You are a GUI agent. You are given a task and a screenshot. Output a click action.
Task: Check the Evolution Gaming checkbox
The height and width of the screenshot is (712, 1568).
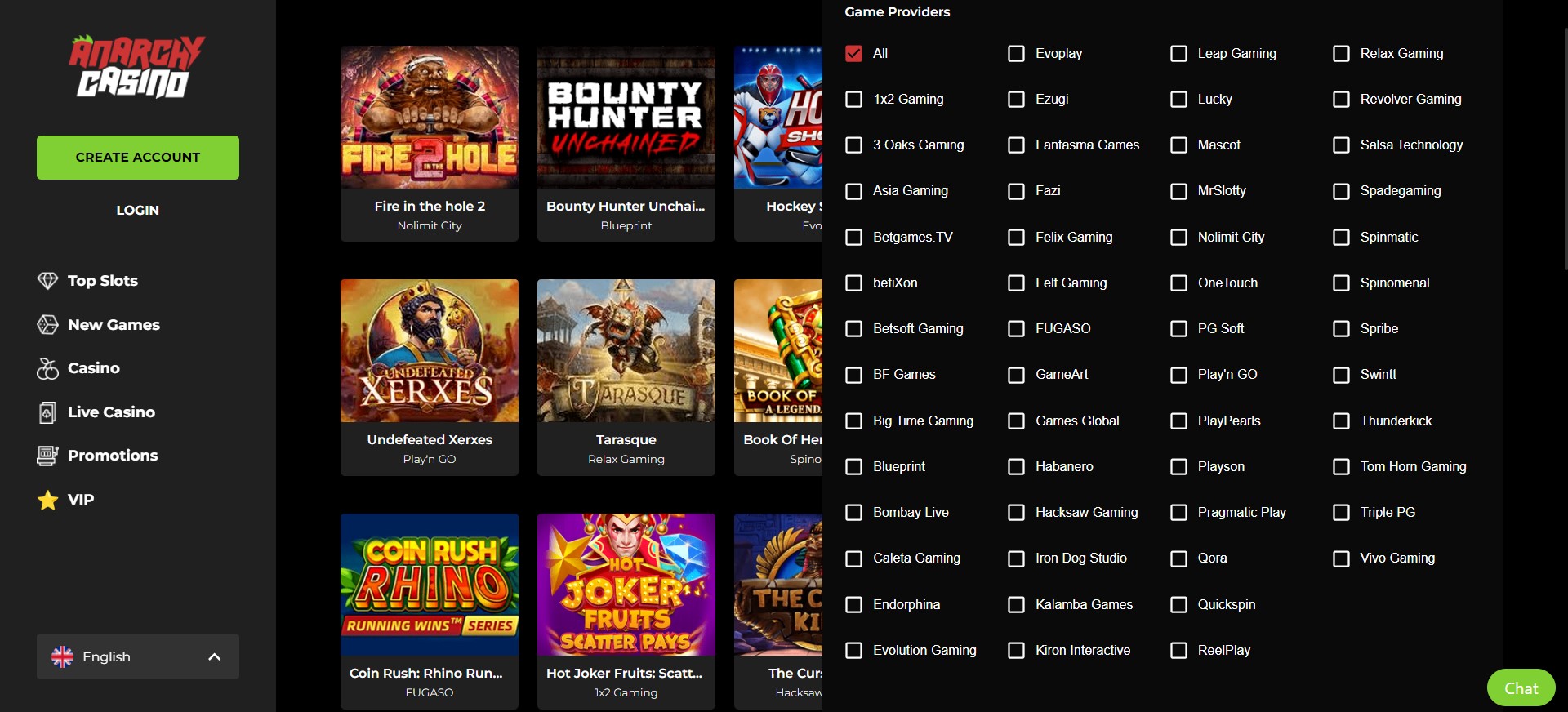point(854,650)
